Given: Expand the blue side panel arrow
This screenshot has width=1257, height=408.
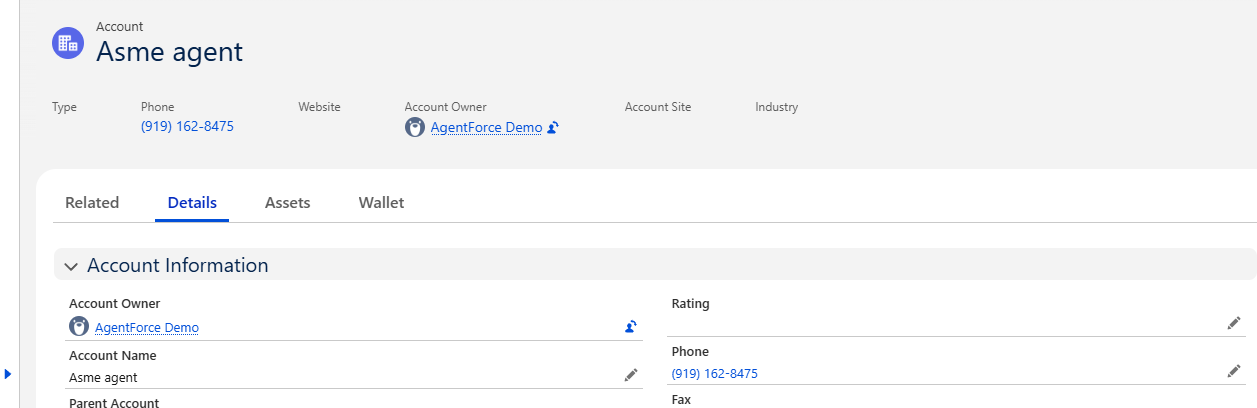Looking at the screenshot, I should pyautogui.click(x=7, y=374).
